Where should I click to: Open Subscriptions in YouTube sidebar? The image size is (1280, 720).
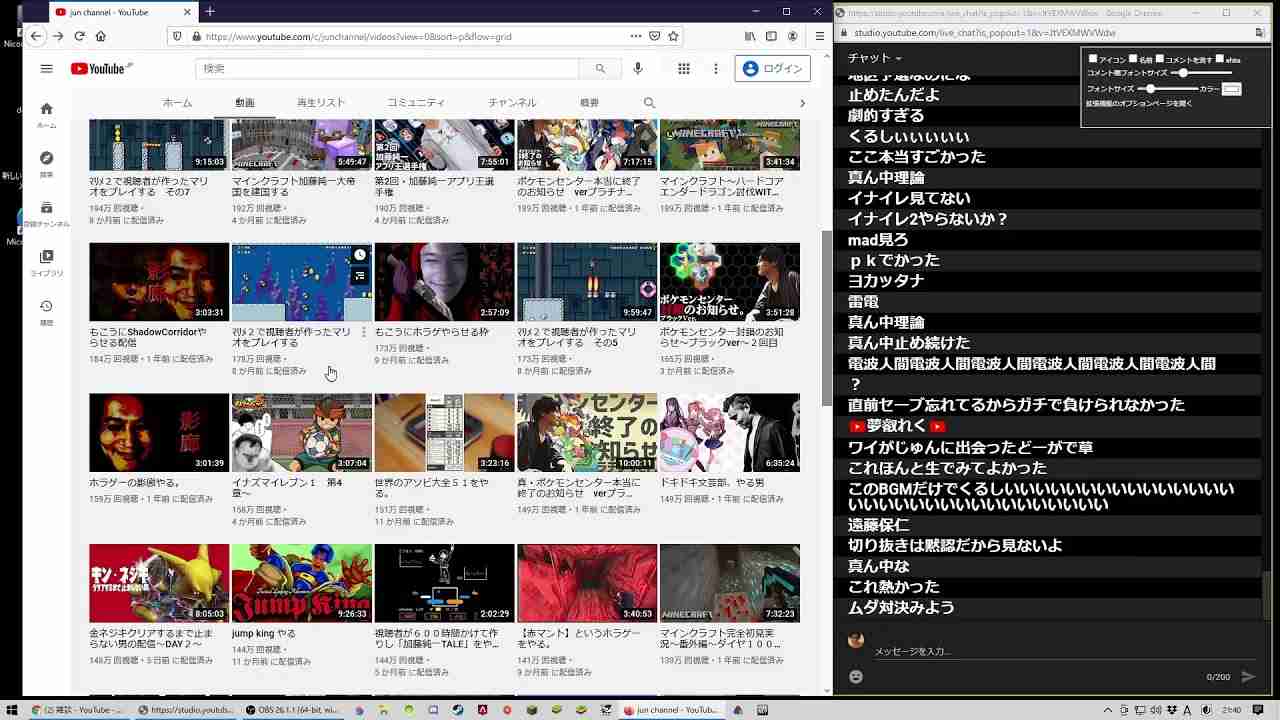46,214
